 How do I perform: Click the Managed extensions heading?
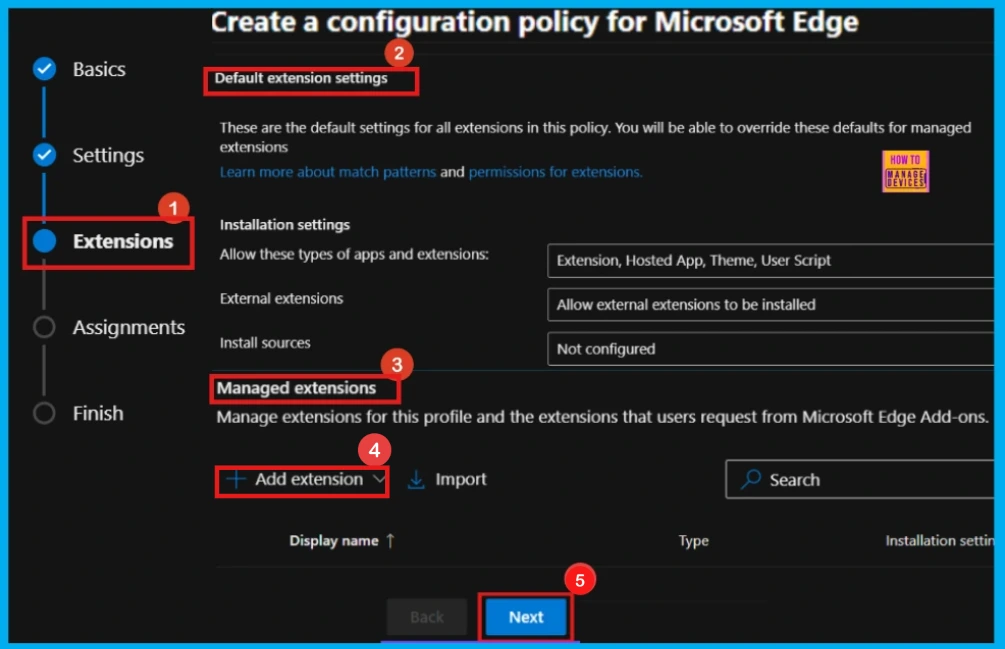click(296, 388)
